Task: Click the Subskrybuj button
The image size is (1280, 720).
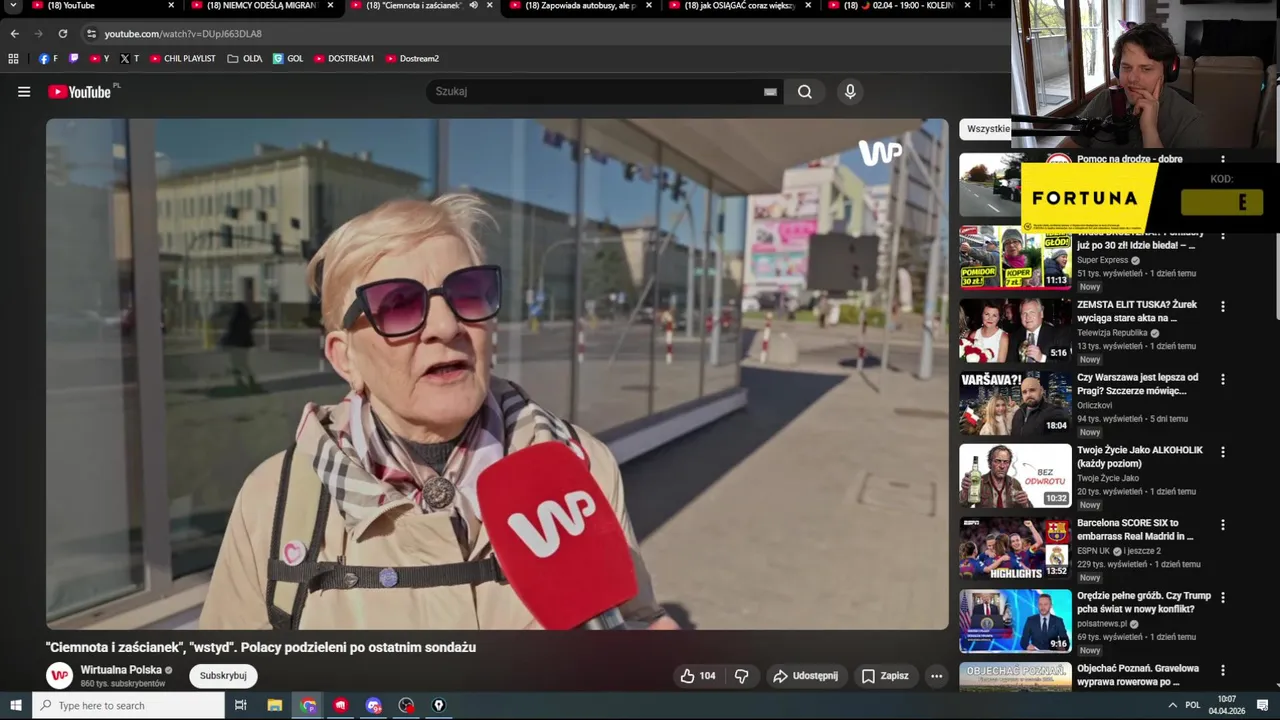Action: (223, 676)
